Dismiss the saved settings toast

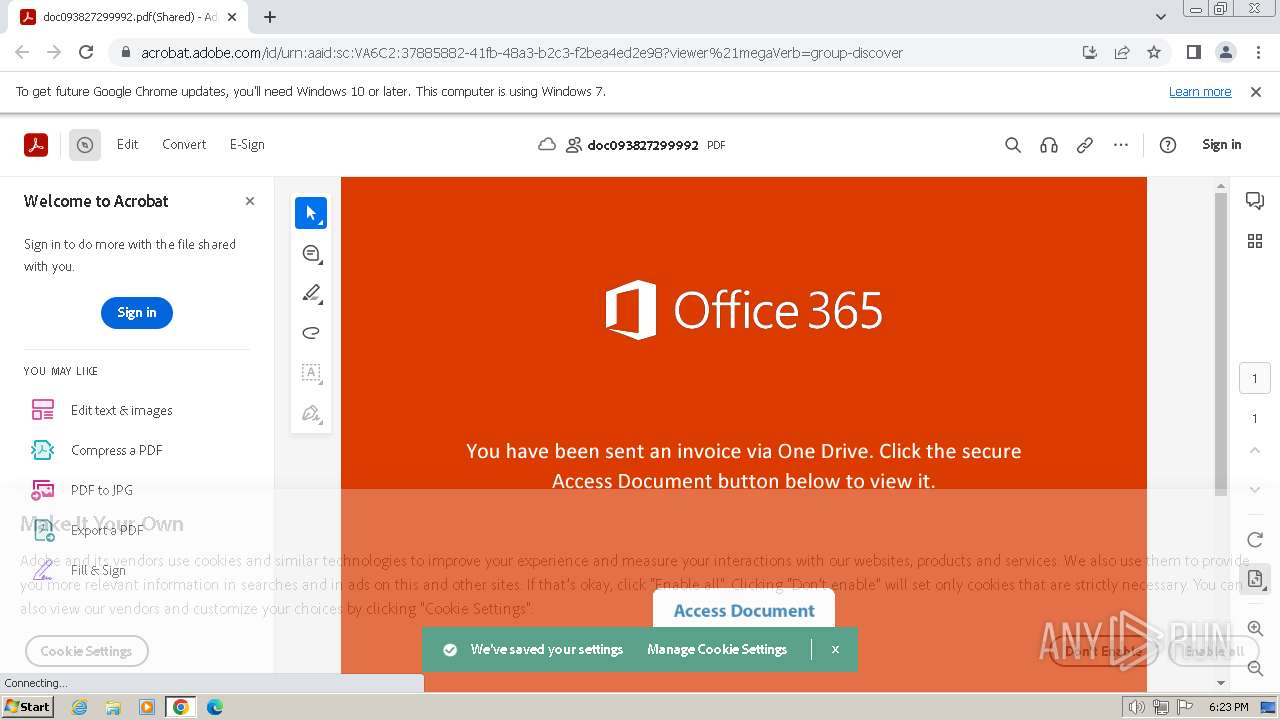click(835, 649)
